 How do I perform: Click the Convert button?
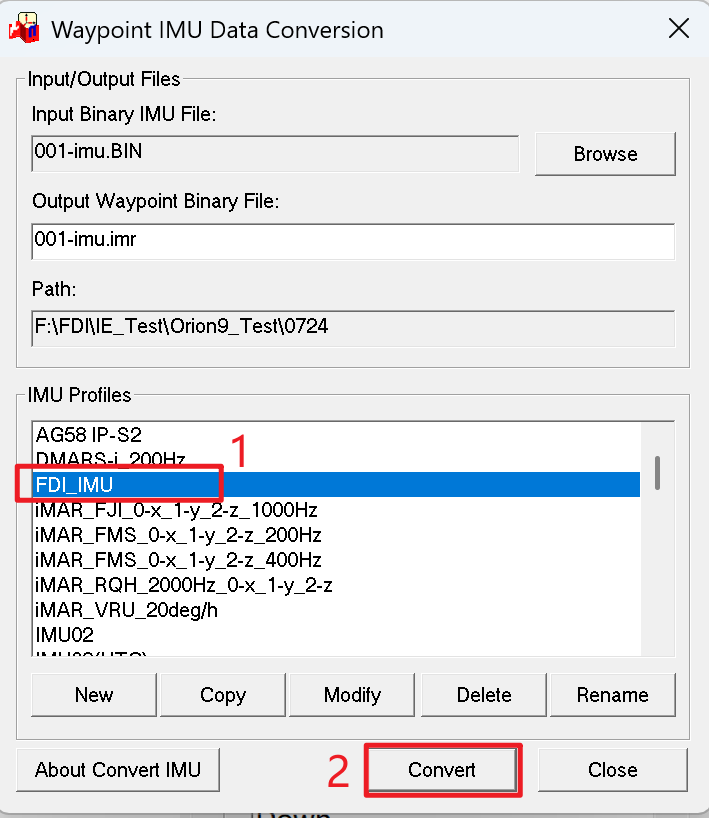coord(442,770)
